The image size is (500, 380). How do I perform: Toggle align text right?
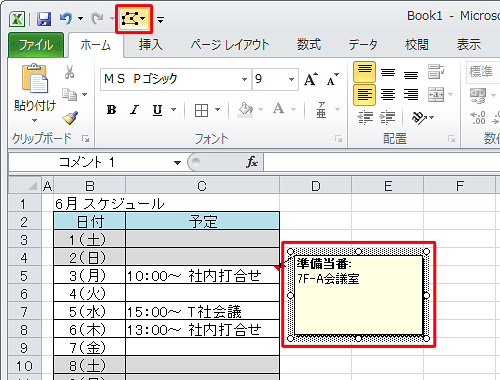click(411, 95)
